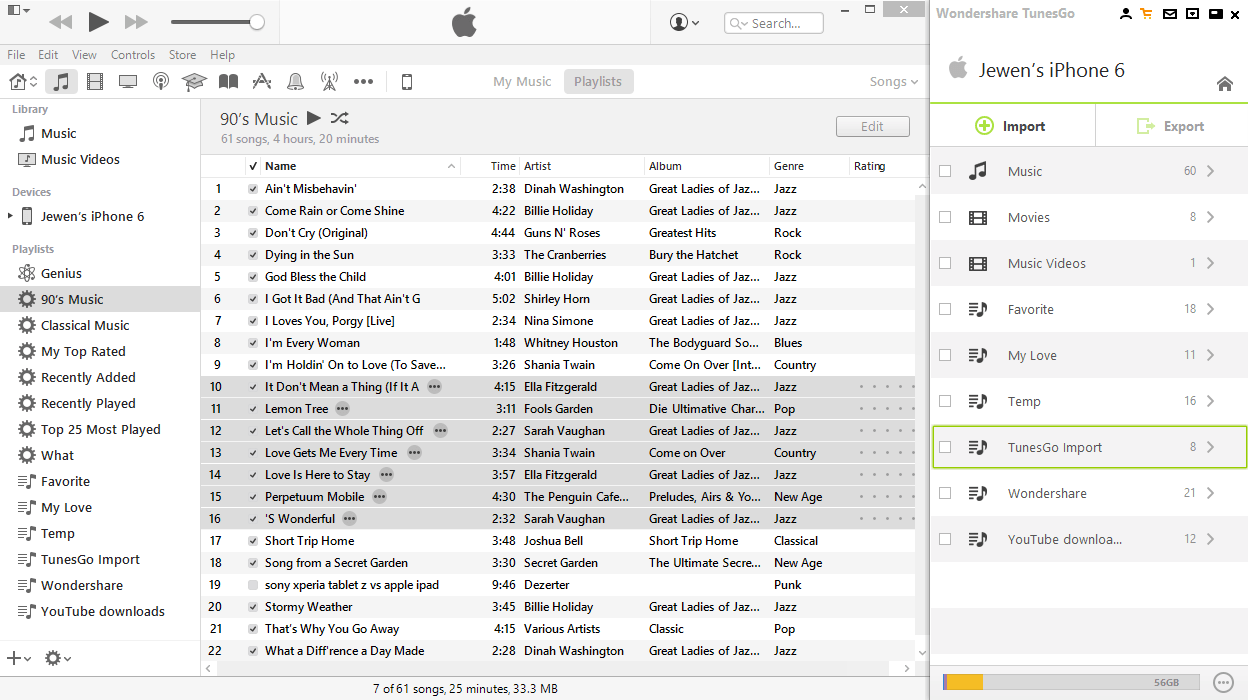1248x700 pixels.
Task: Open the TunesGo account person icon
Action: tap(1126, 14)
